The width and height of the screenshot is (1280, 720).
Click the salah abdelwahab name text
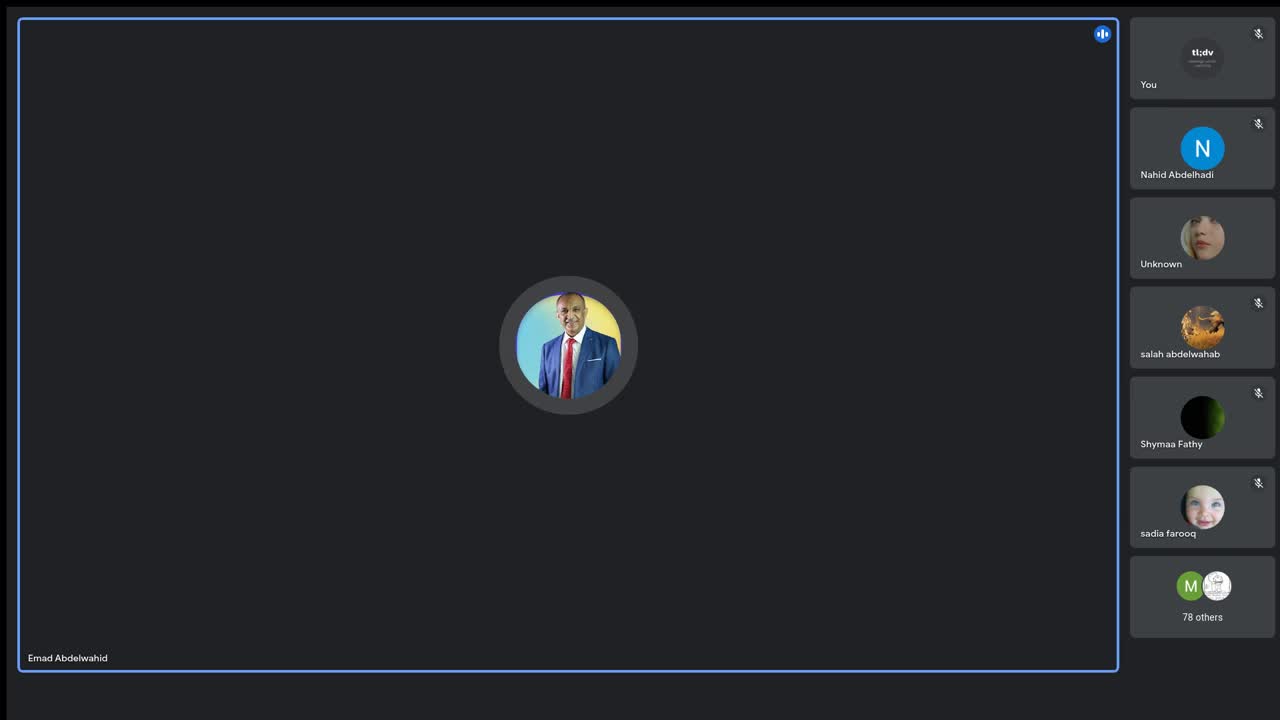(x=1180, y=354)
